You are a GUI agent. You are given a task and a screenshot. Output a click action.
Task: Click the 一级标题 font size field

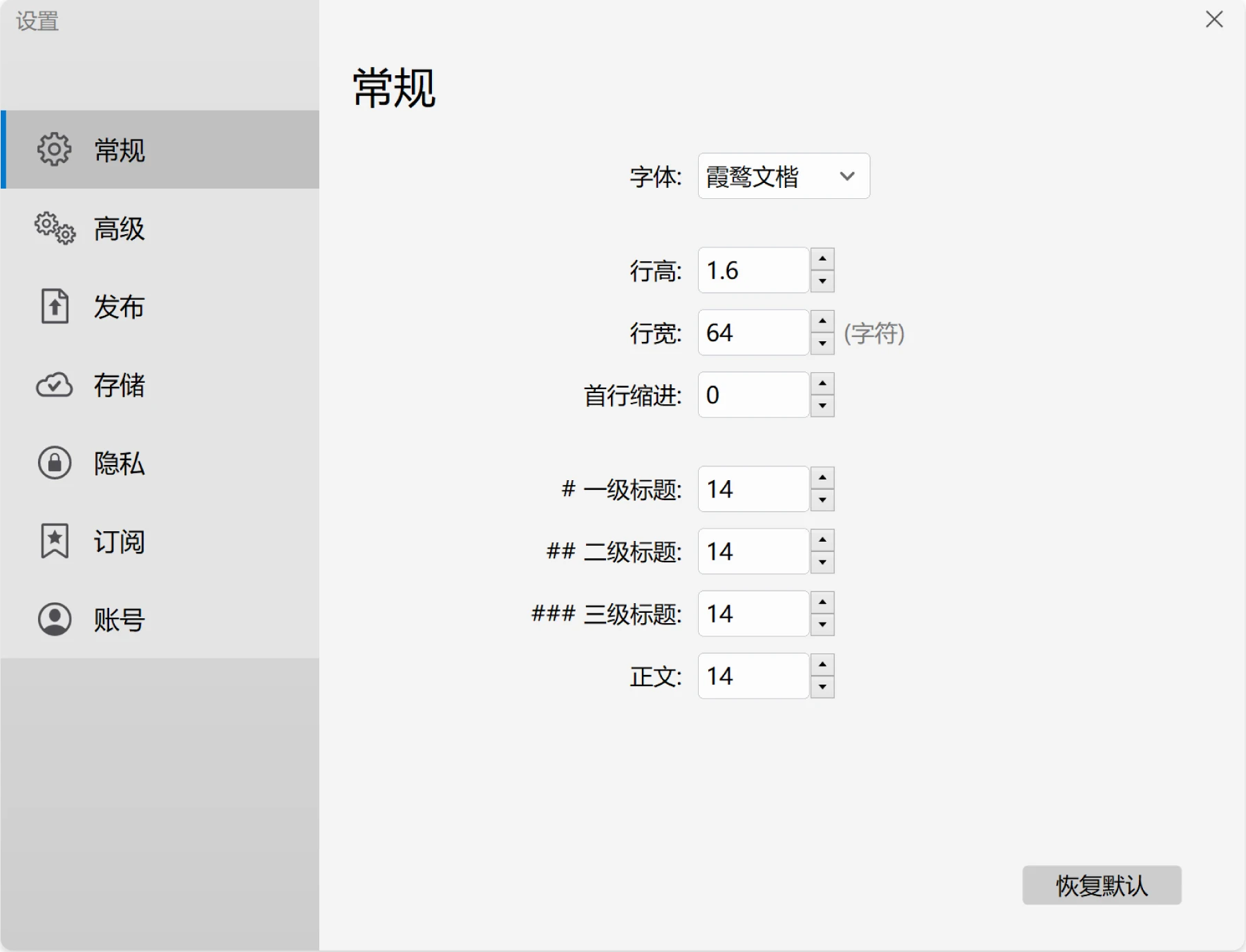[x=753, y=489]
